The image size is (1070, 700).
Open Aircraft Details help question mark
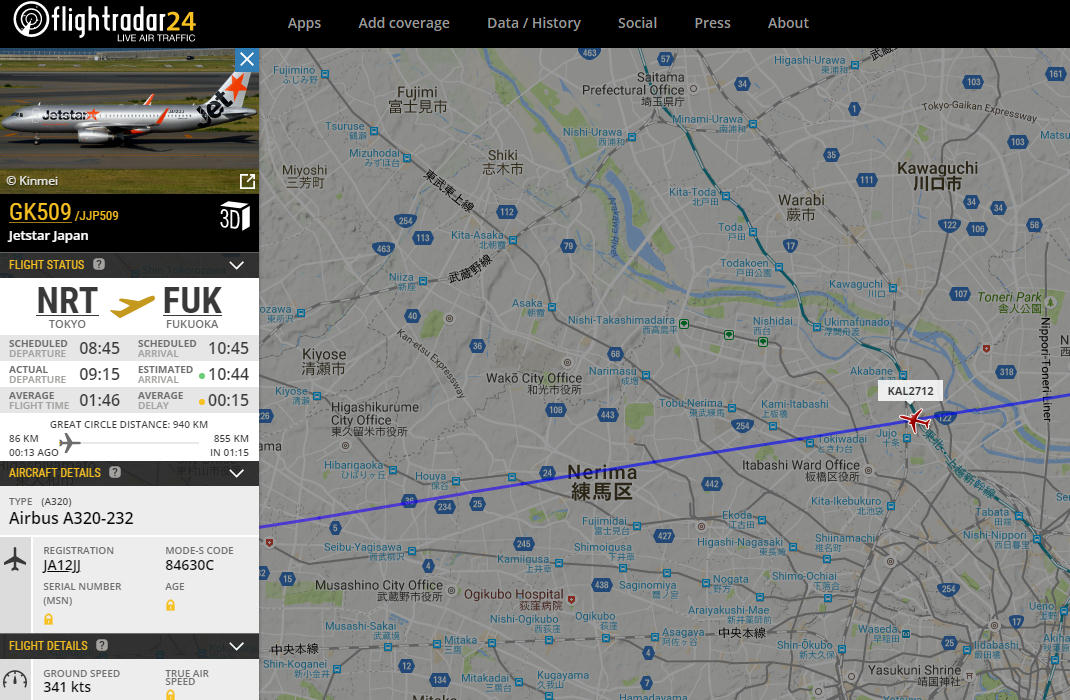(x=115, y=472)
